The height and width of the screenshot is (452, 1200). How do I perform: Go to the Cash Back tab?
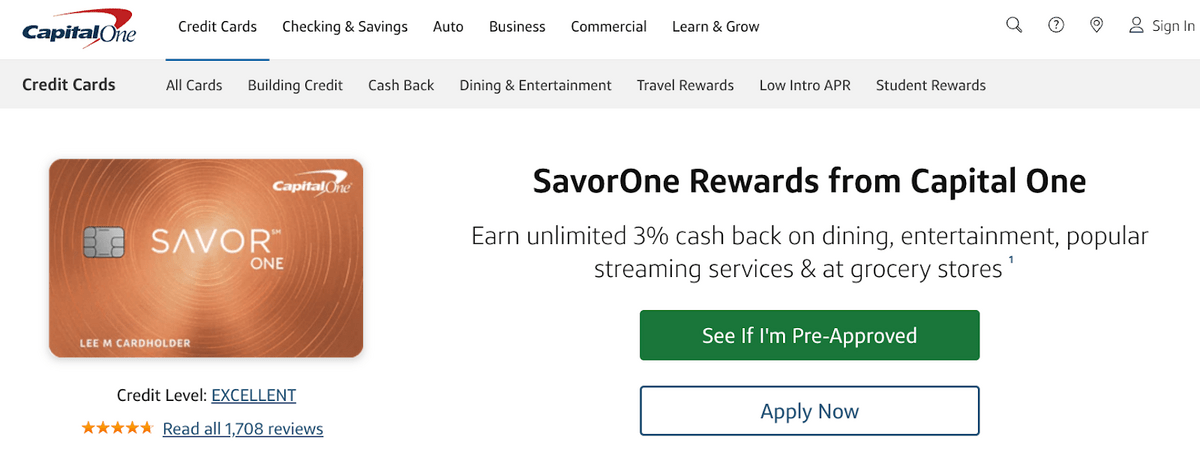pos(401,85)
